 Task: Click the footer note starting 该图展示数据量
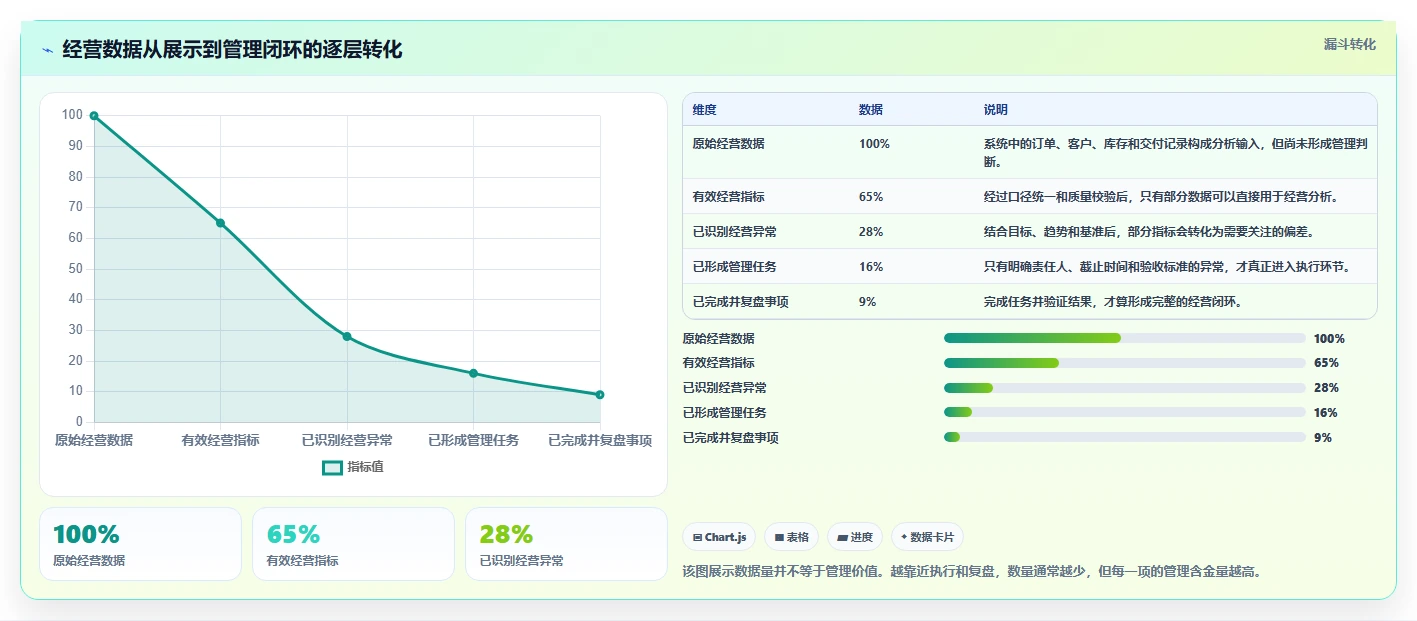(x=972, y=572)
